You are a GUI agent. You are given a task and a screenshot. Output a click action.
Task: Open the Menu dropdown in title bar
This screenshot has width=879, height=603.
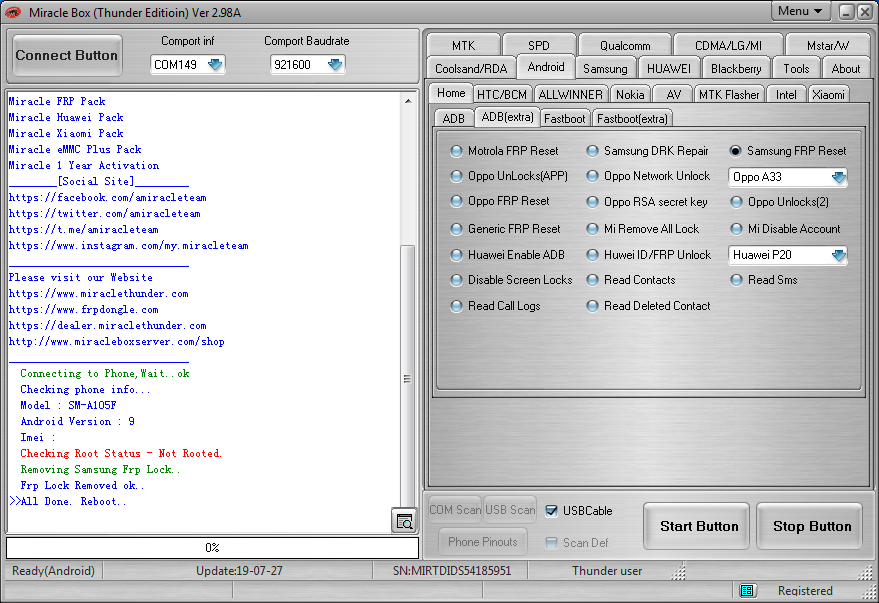coord(800,11)
